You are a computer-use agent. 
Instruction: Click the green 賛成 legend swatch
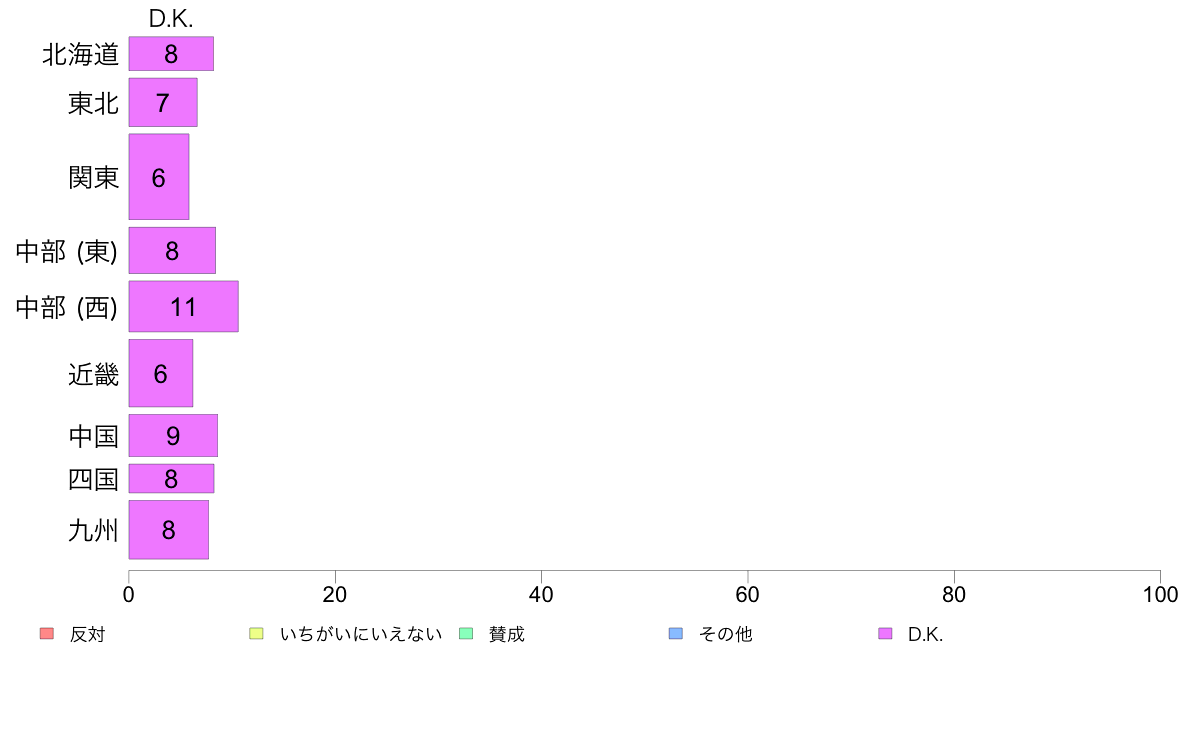466,634
